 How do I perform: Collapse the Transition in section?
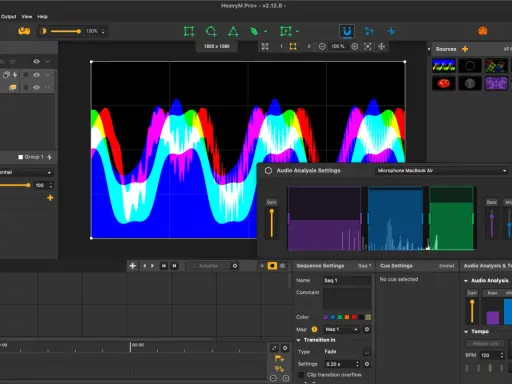pos(298,340)
